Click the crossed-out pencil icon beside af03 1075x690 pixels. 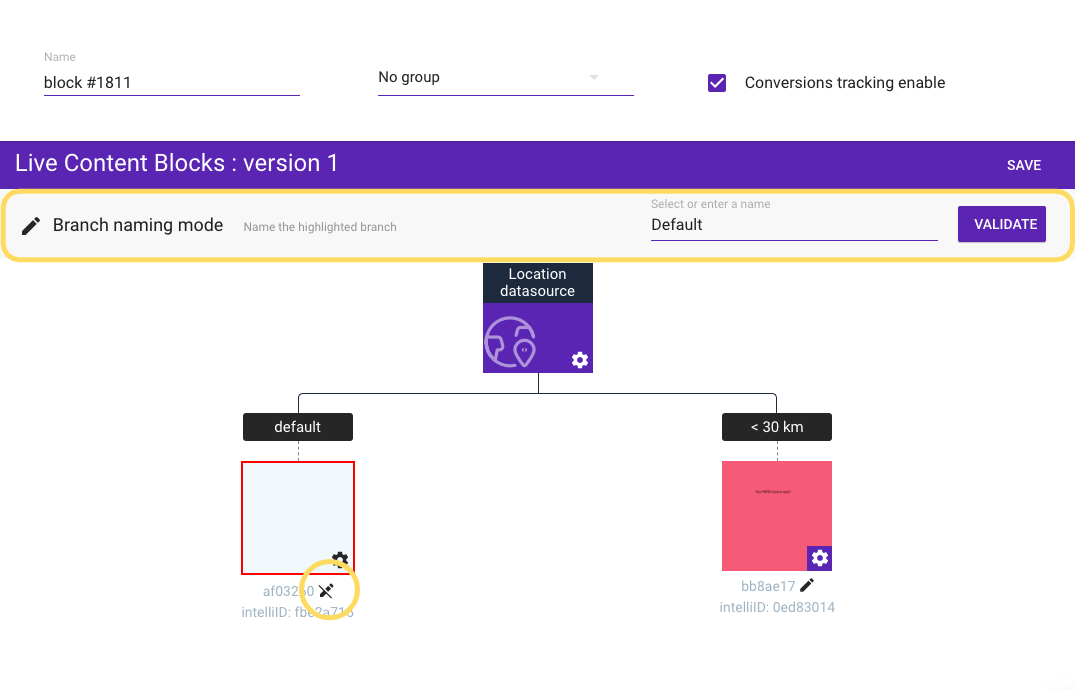pyautogui.click(x=326, y=591)
